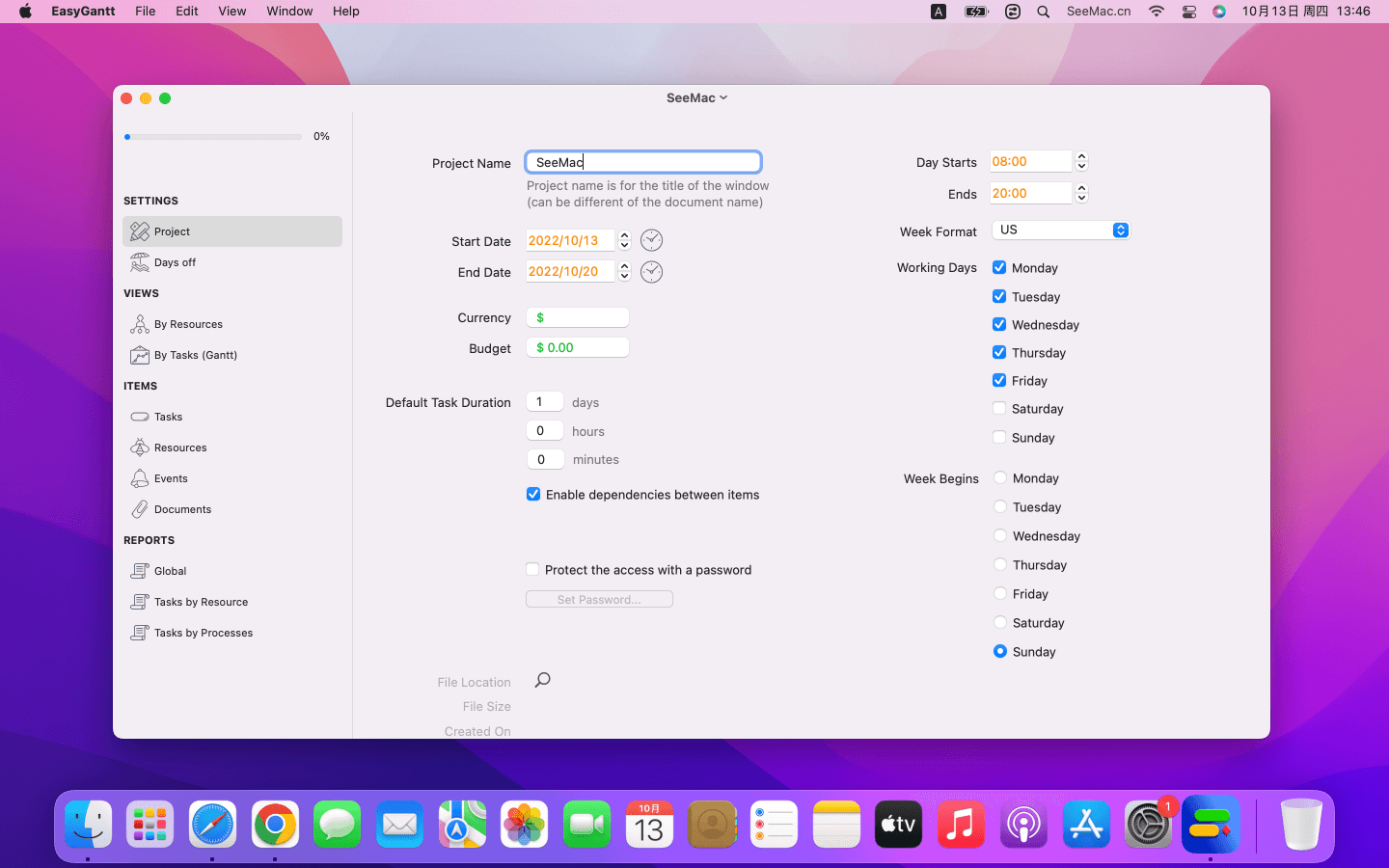1389x868 pixels.
Task: Open the Events bell icon
Action: click(x=140, y=478)
